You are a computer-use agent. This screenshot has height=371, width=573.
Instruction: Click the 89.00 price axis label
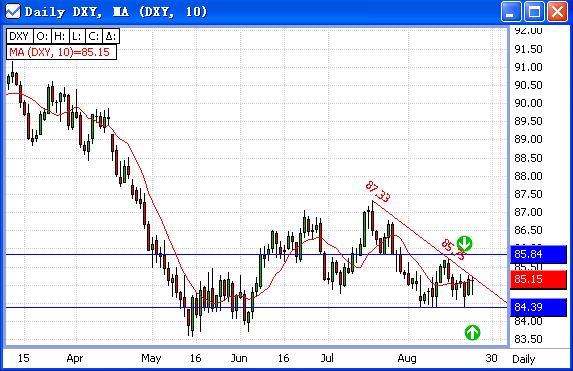coord(528,139)
